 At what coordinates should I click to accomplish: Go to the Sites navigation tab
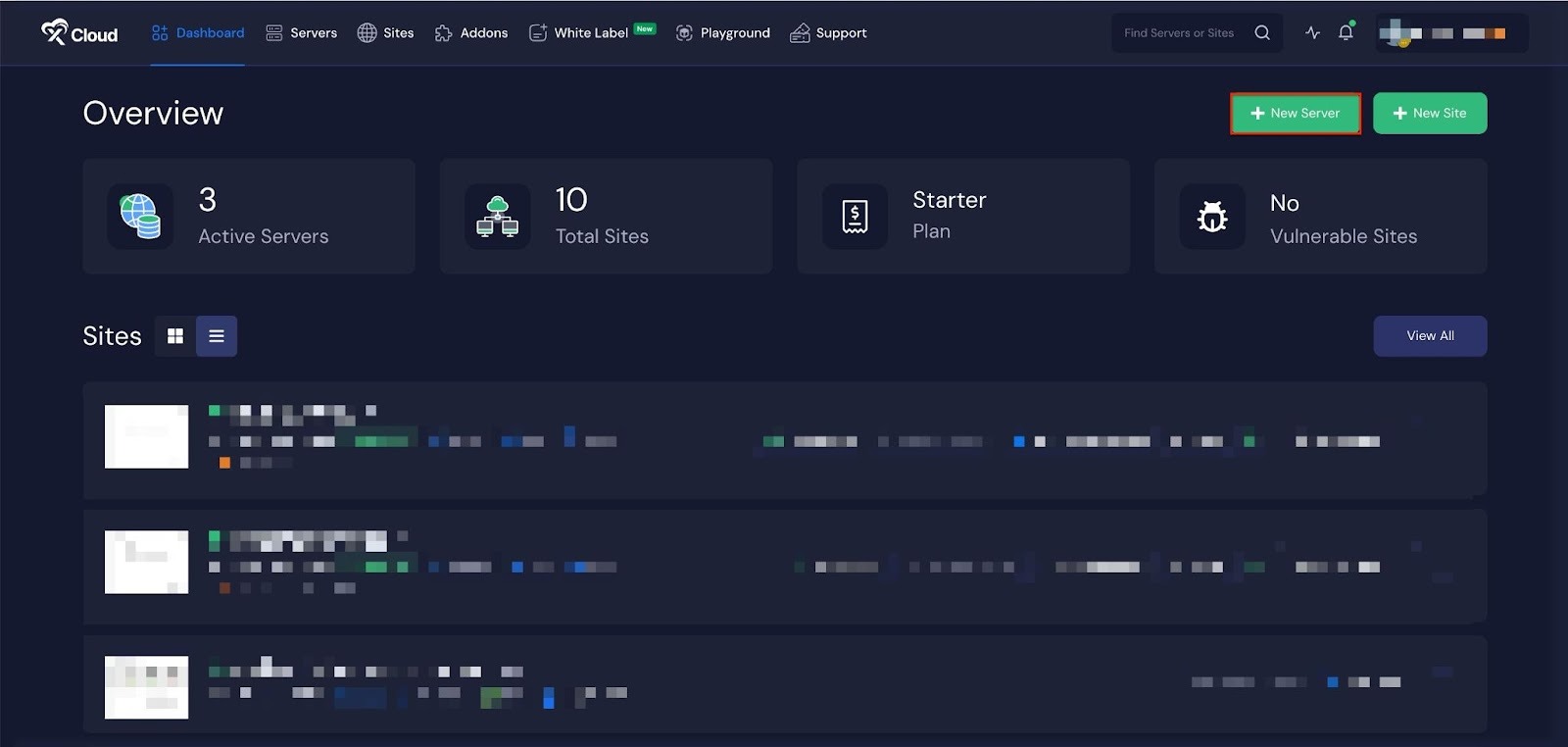point(385,33)
